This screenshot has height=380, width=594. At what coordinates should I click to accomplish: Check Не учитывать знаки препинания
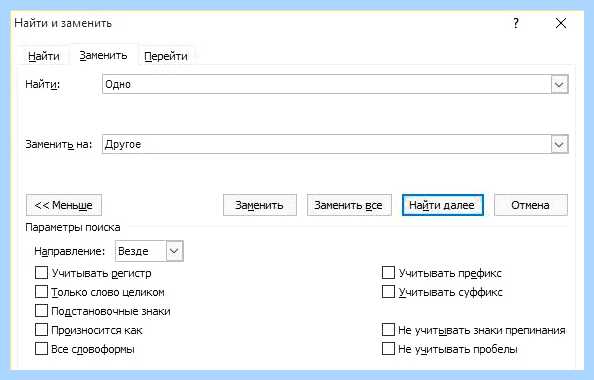pos(388,330)
